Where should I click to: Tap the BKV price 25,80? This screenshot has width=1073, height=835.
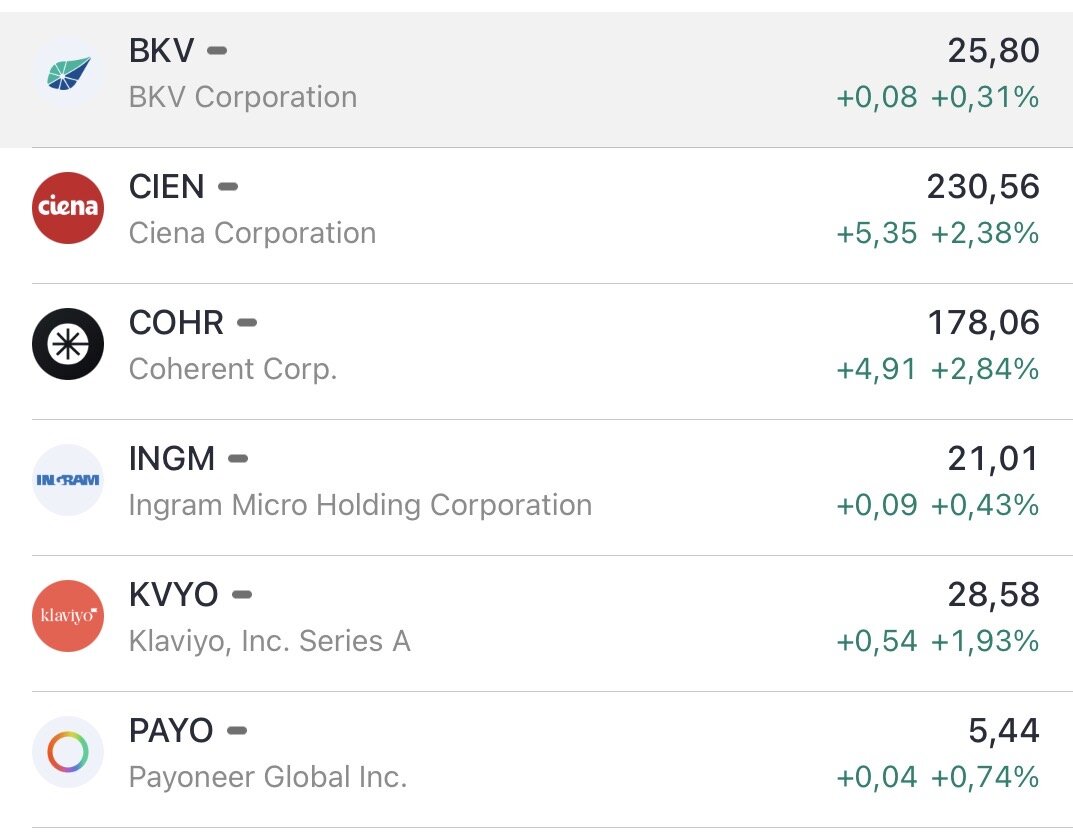tap(993, 50)
